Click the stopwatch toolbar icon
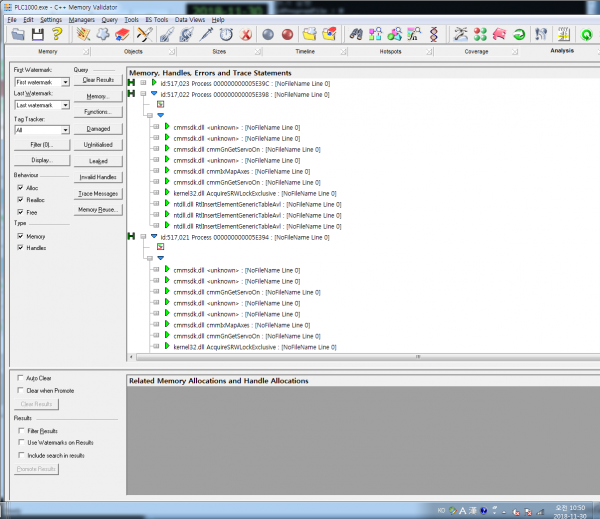Screen dimensions: 600x519 point(226,34)
